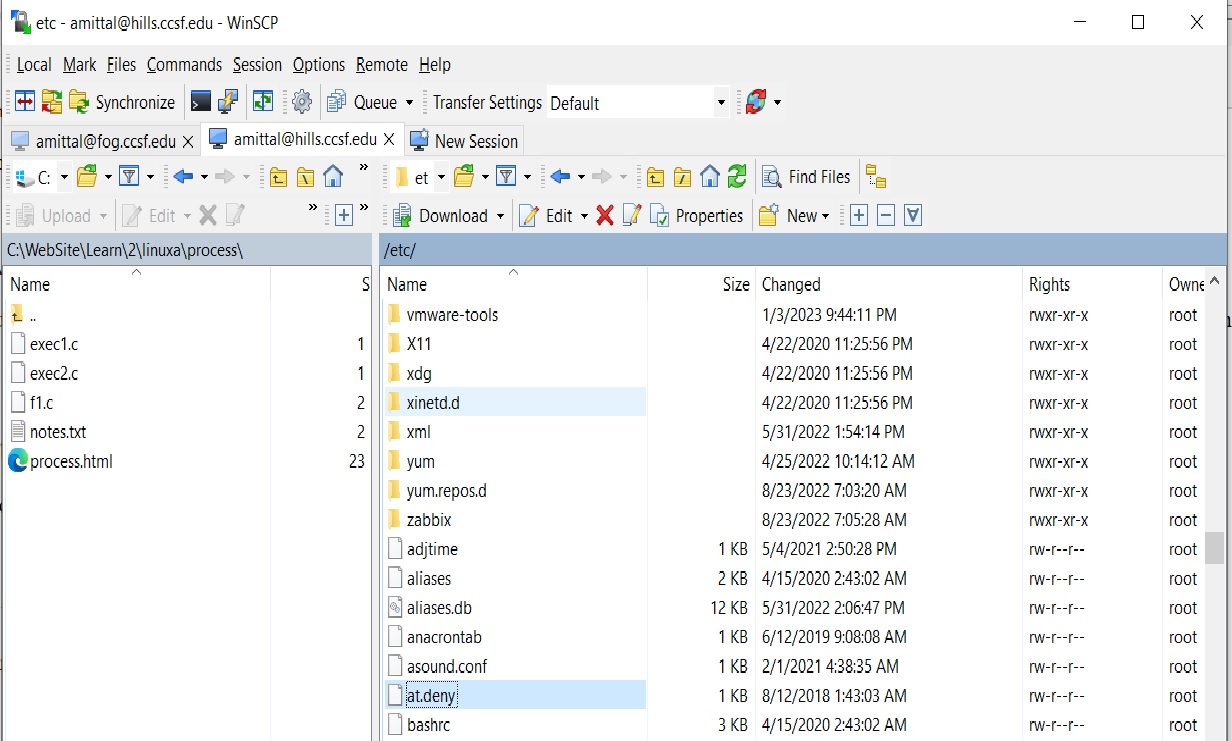Image resolution: width=1232 pixels, height=741 pixels.
Task: Expand the New button dropdown
Action: click(x=825, y=216)
